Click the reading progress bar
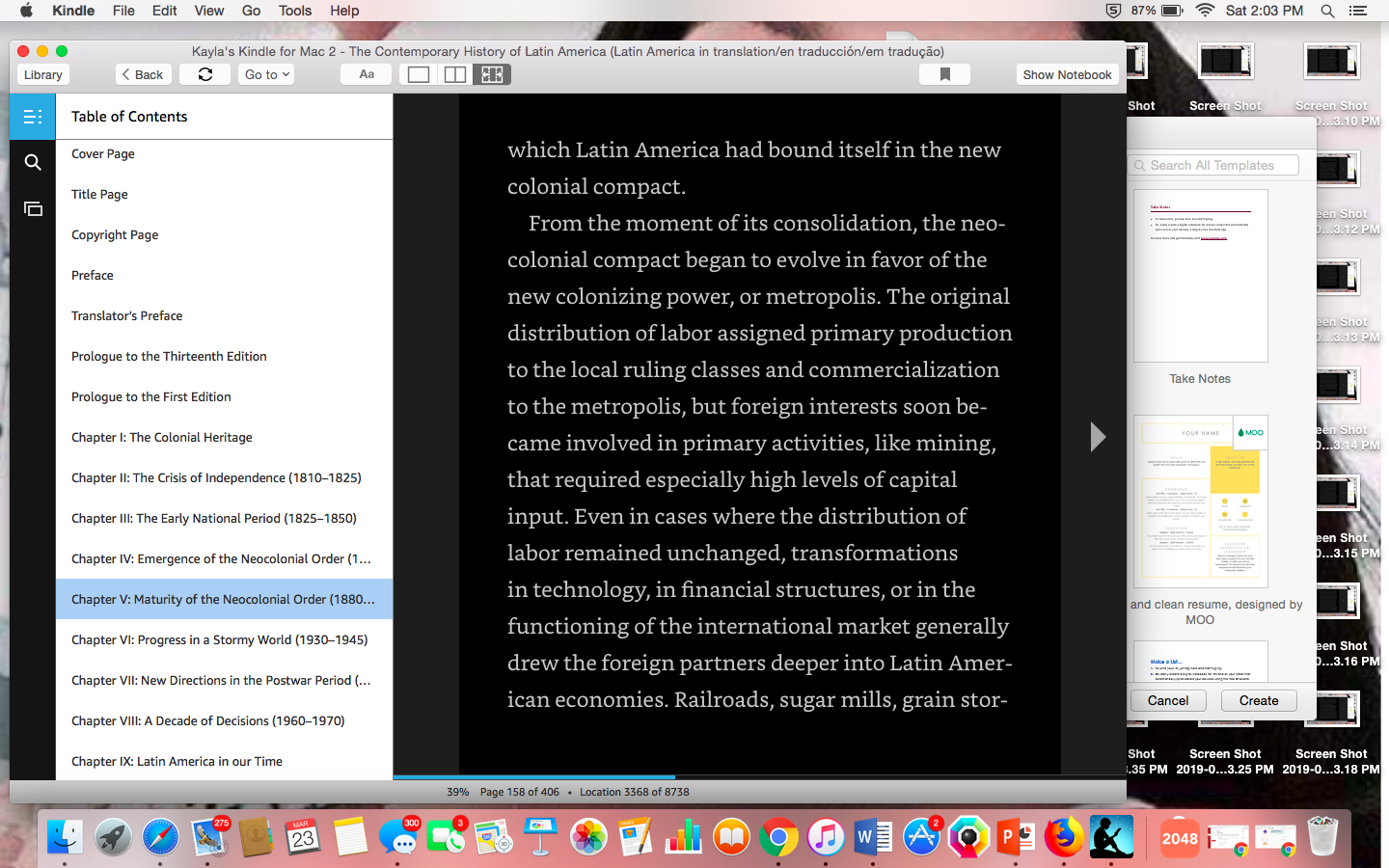 (760, 776)
